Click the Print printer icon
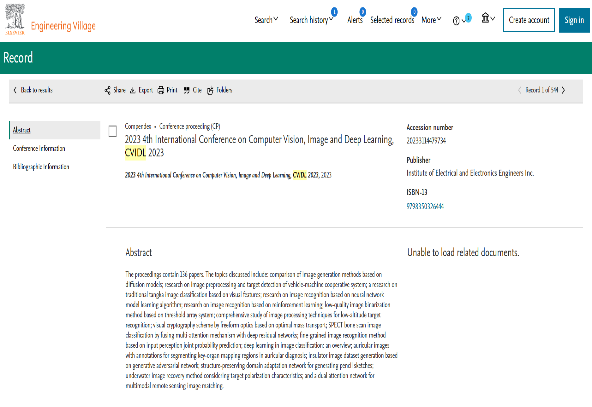Screen dimensions: 592x407 coord(160,90)
